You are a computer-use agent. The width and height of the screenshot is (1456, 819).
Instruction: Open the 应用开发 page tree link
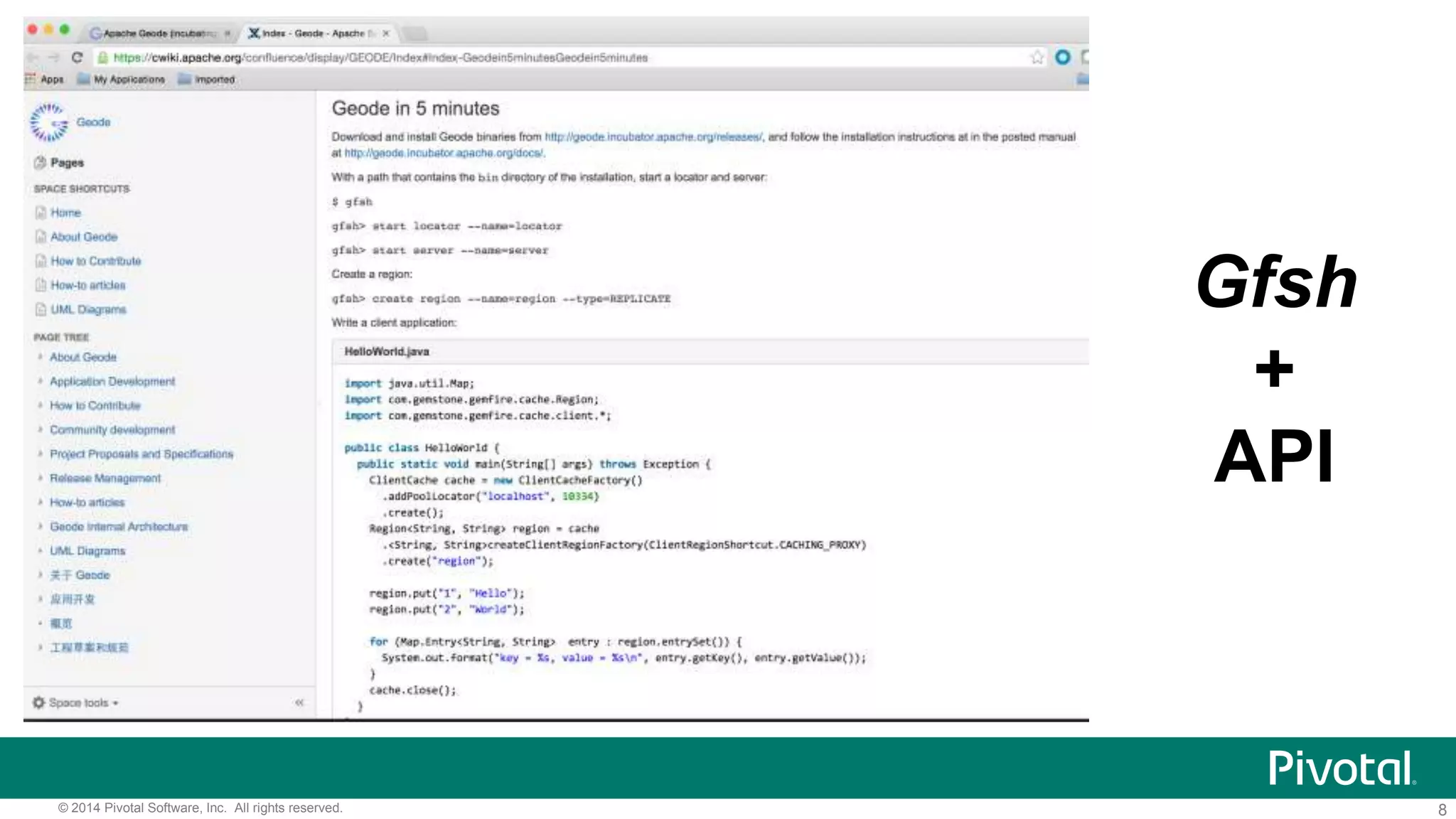(72, 599)
